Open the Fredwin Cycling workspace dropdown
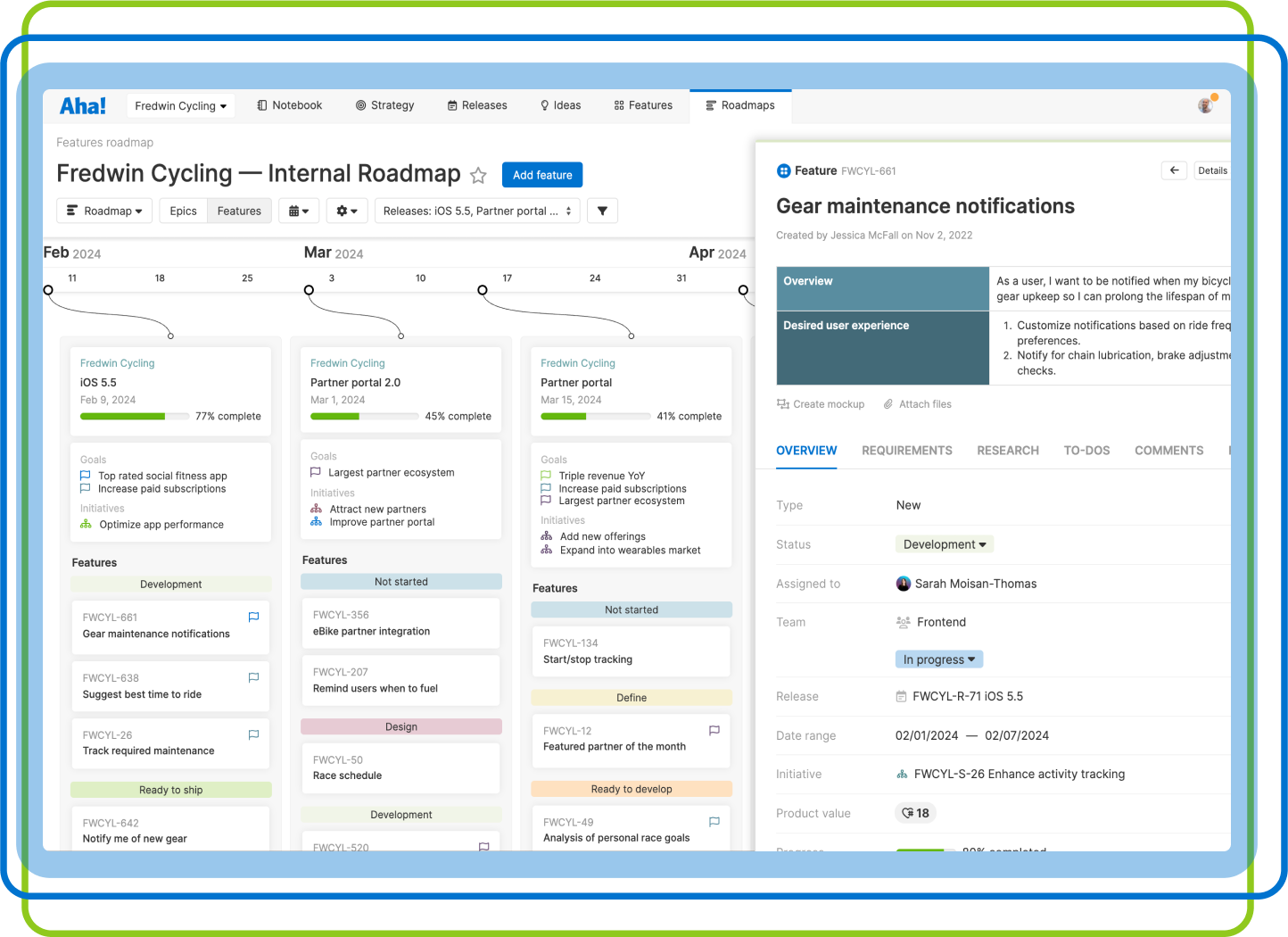Viewport: 1288px width, 937px height. pyautogui.click(x=180, y=105)
